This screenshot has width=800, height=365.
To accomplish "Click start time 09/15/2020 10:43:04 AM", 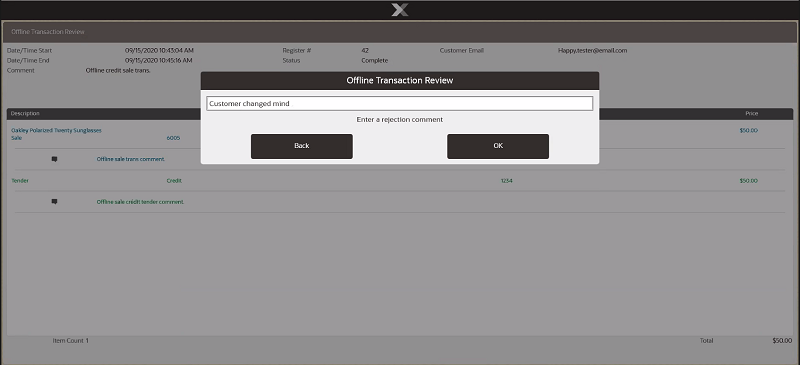I will (159, 51).
